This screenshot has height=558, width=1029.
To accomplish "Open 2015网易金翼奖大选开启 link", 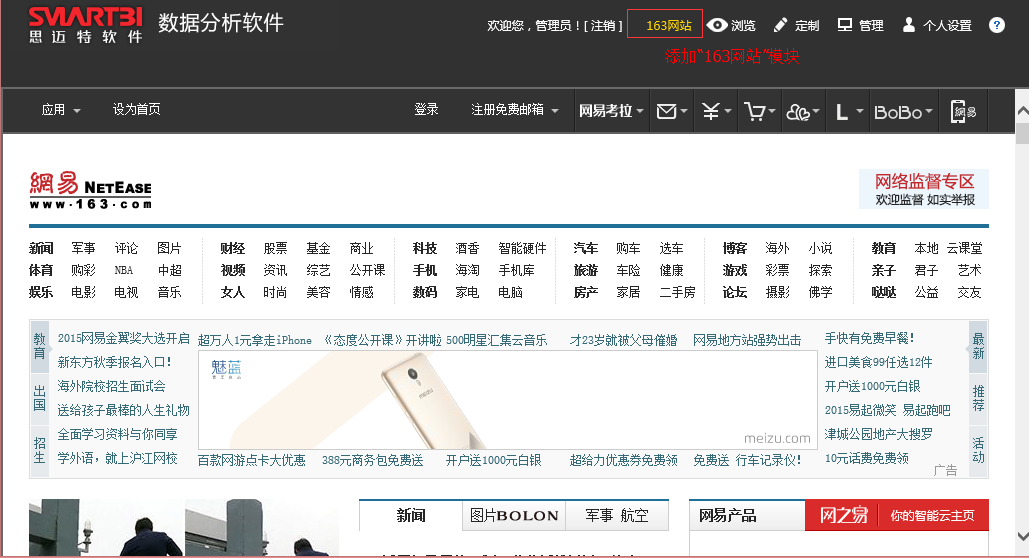I will (x=123, y=338).
